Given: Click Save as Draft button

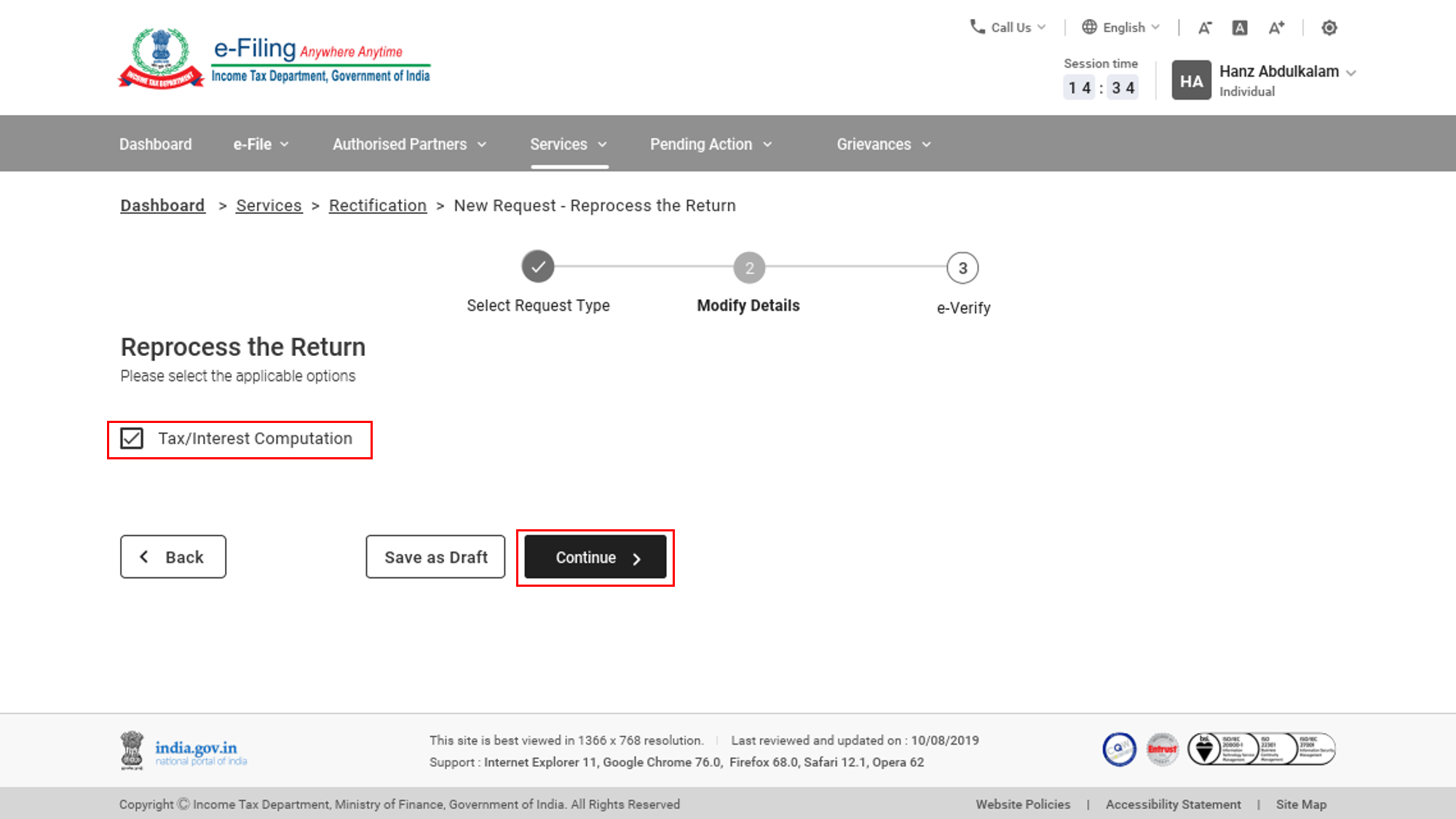Looking at the screenshot, I should click(x=435, y=556).
